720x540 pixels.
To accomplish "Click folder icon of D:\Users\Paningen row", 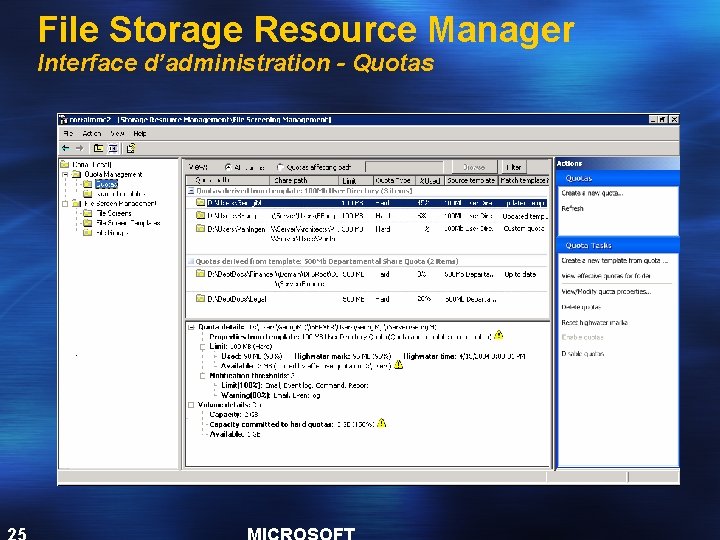I will click(x=200, y=228).
